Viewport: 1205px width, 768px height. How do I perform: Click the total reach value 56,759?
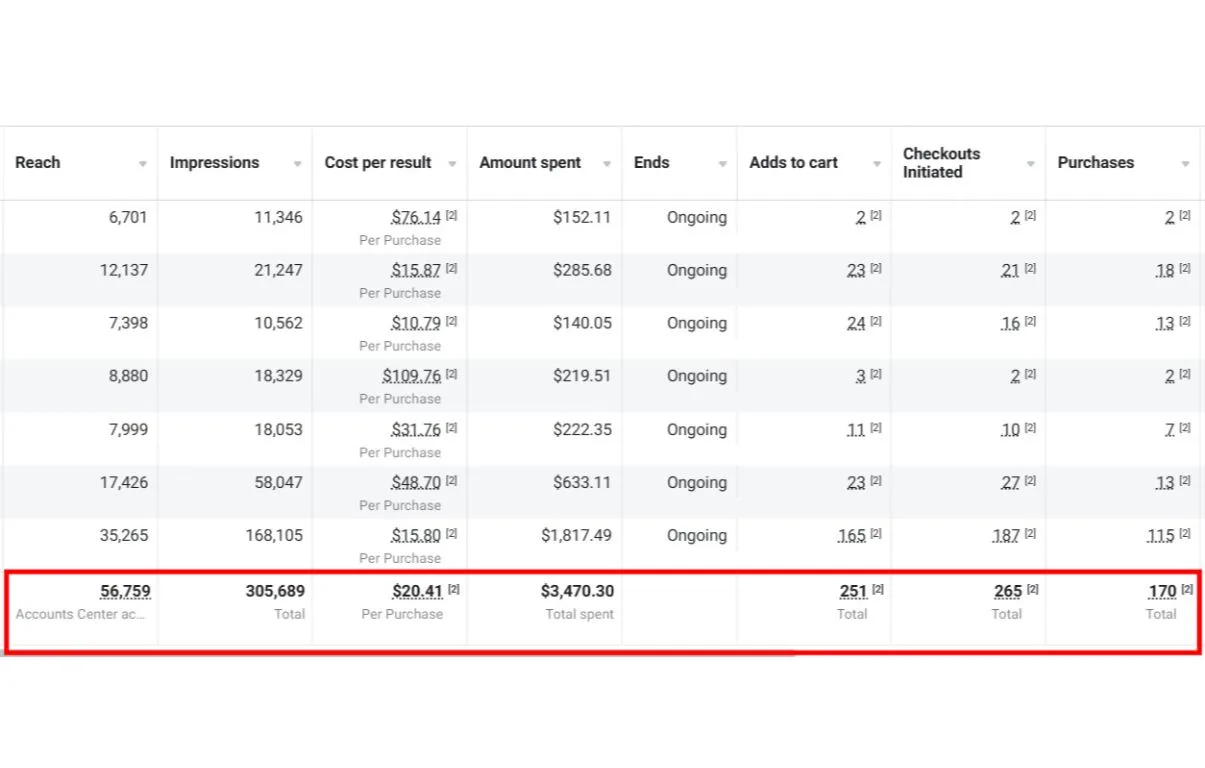(x=125, y=591)
